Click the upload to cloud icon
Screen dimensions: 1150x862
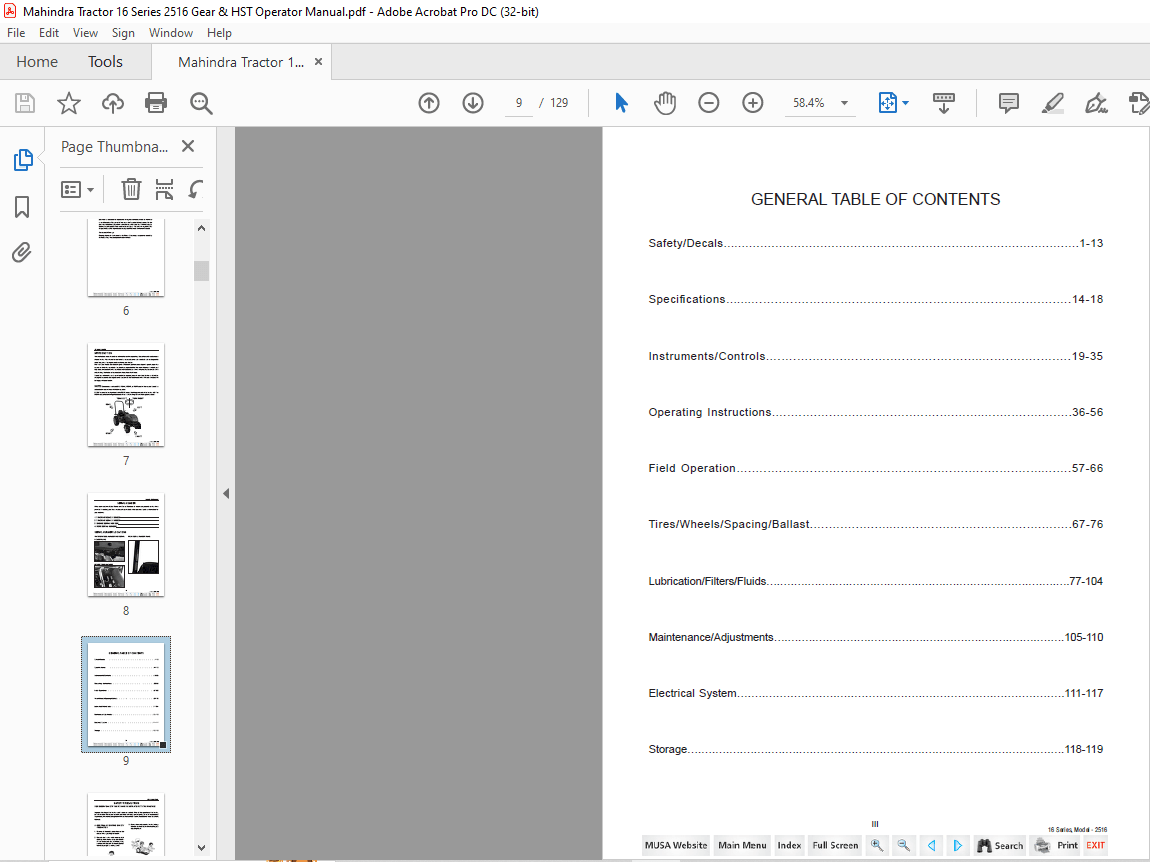[113, 103]
